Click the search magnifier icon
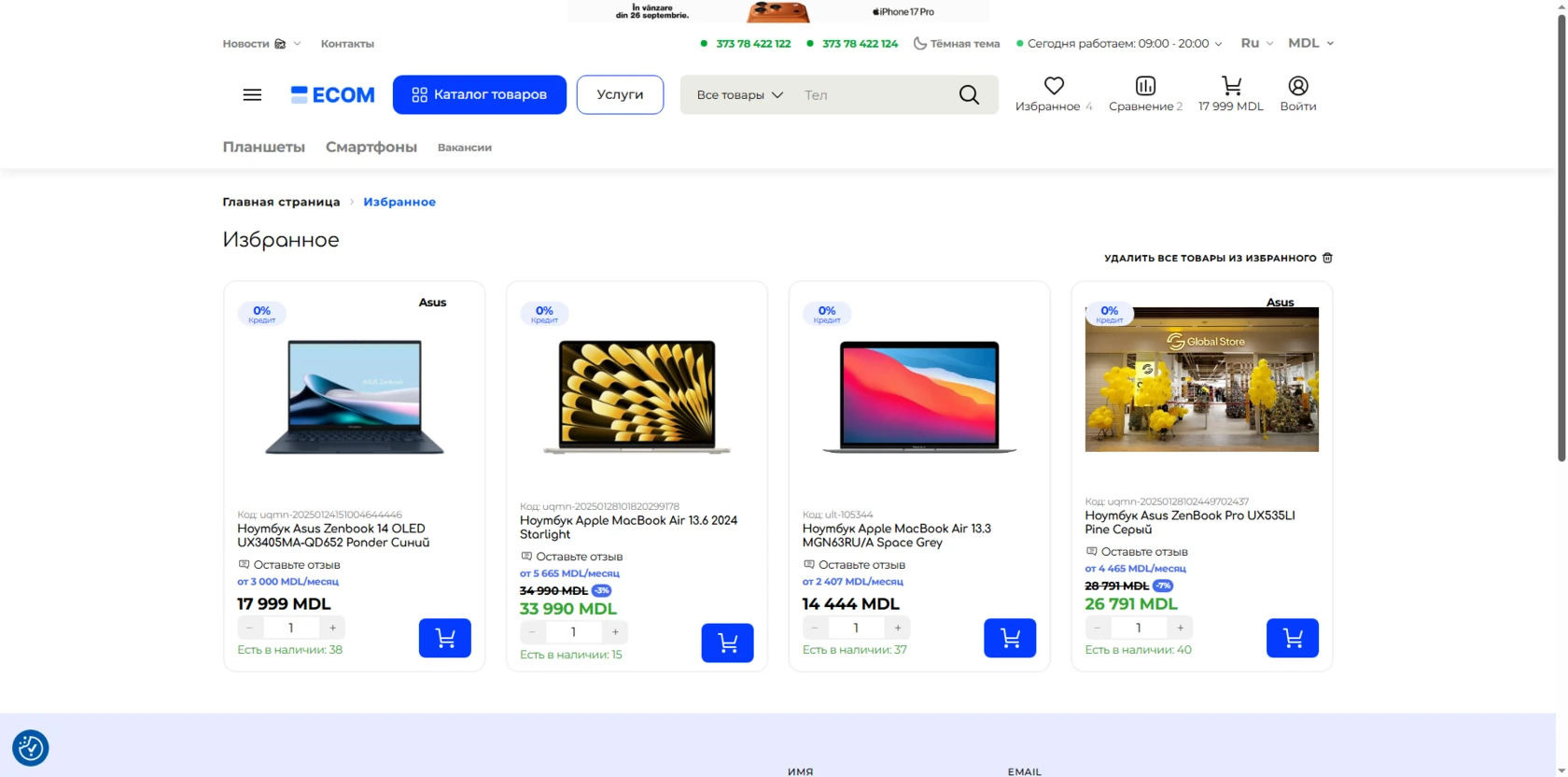This screenshot has height=777, width=1568. [x=969, y=94]
